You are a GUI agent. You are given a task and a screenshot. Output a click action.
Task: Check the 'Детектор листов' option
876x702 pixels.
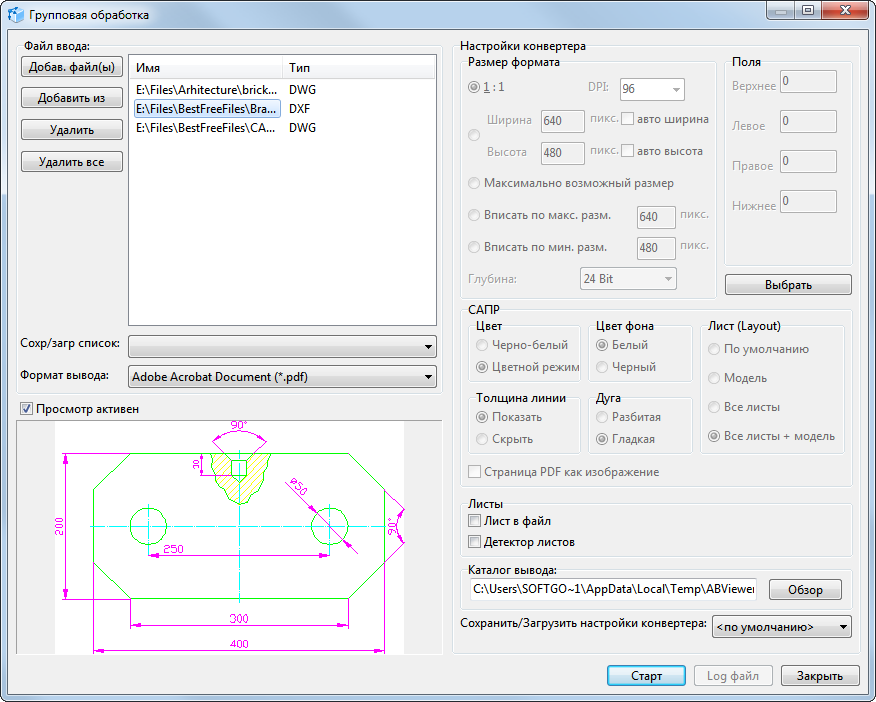pyautogui.click(x=475, y=542)
